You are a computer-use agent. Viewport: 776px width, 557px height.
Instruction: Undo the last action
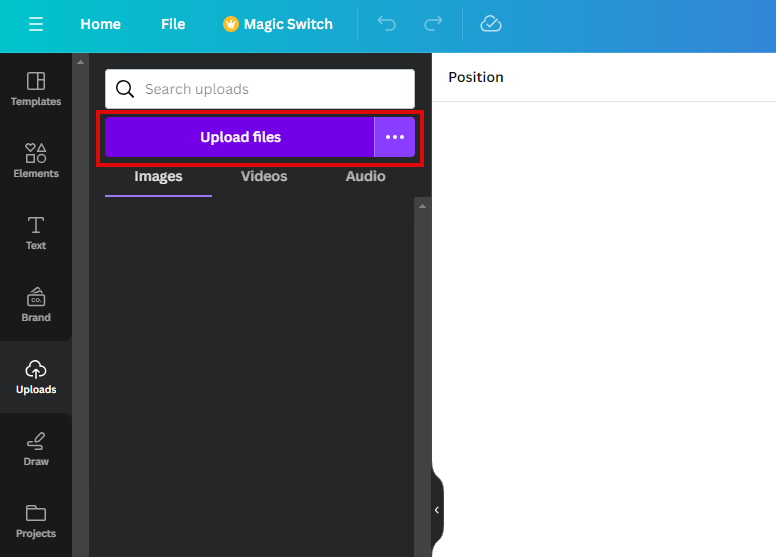[x=387, y=23]
